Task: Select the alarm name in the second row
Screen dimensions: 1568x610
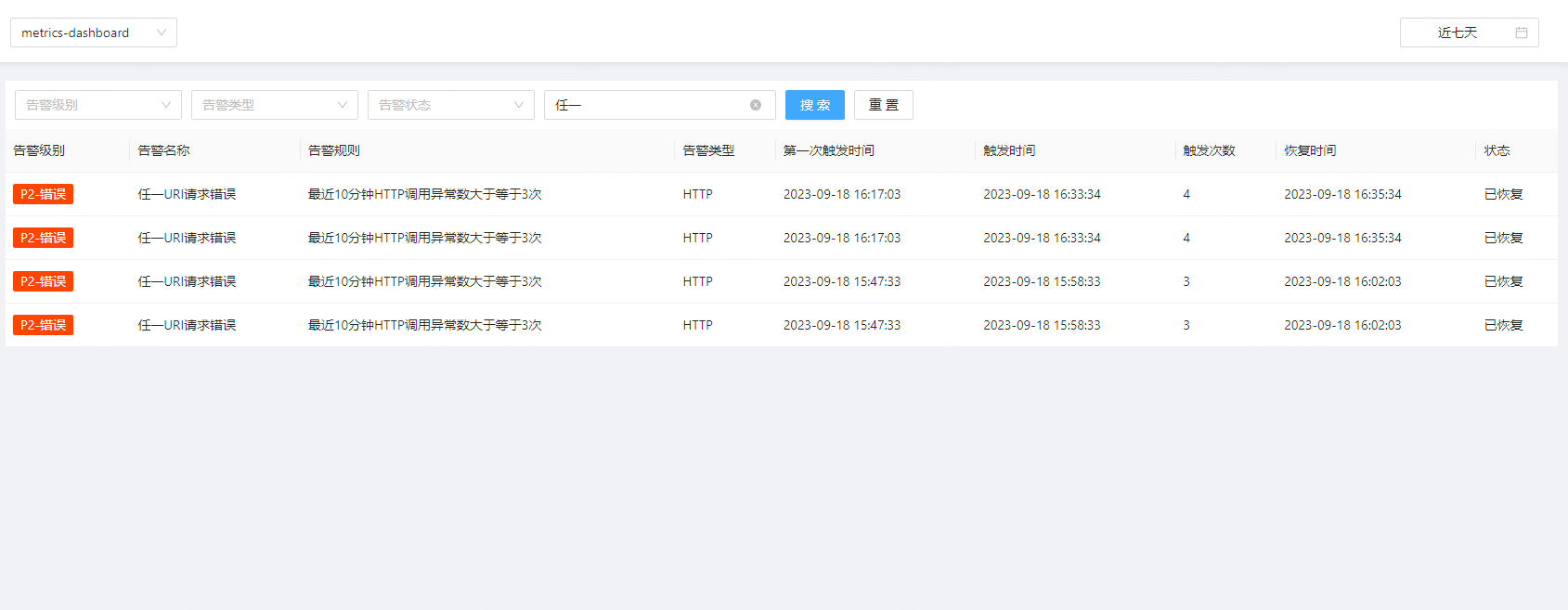Action: coord(187,238)
